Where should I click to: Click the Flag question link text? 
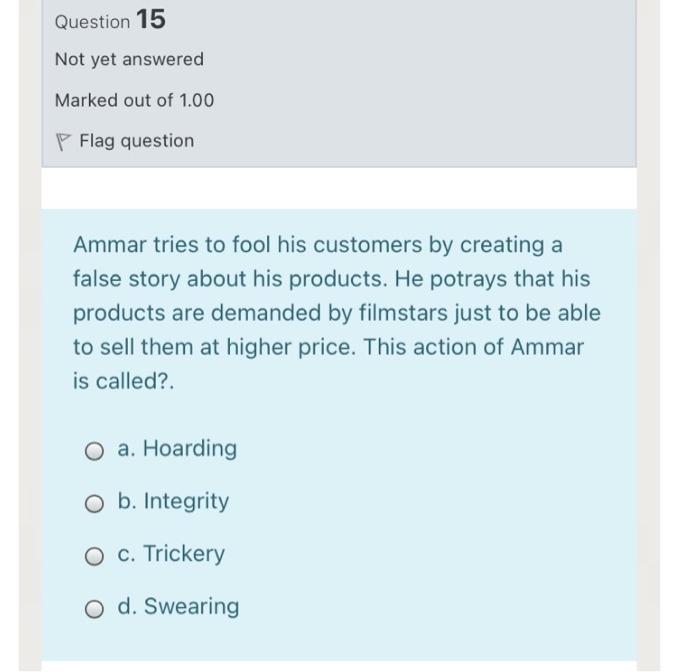[136, 141]
